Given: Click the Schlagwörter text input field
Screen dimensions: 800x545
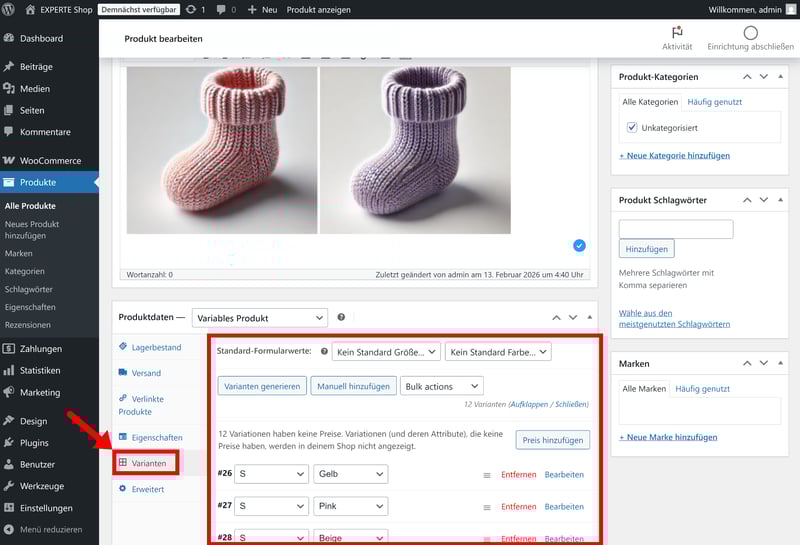Looking at the screenshot, I should (676, 229).
